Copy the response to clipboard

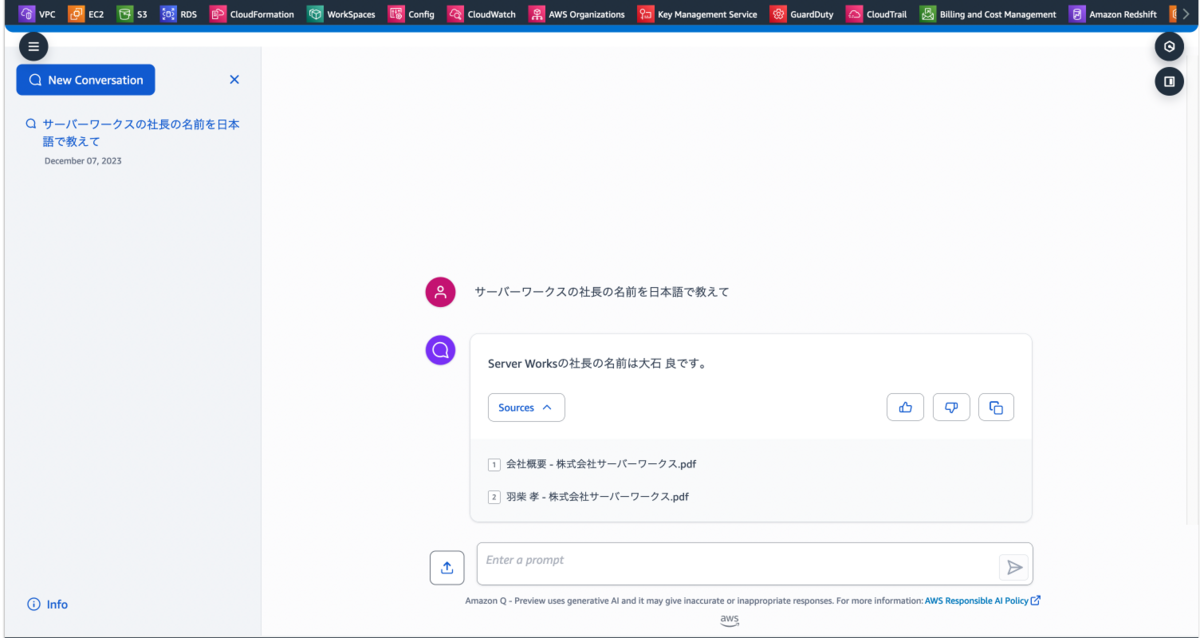pyautogui.click(x=996, y=407)
